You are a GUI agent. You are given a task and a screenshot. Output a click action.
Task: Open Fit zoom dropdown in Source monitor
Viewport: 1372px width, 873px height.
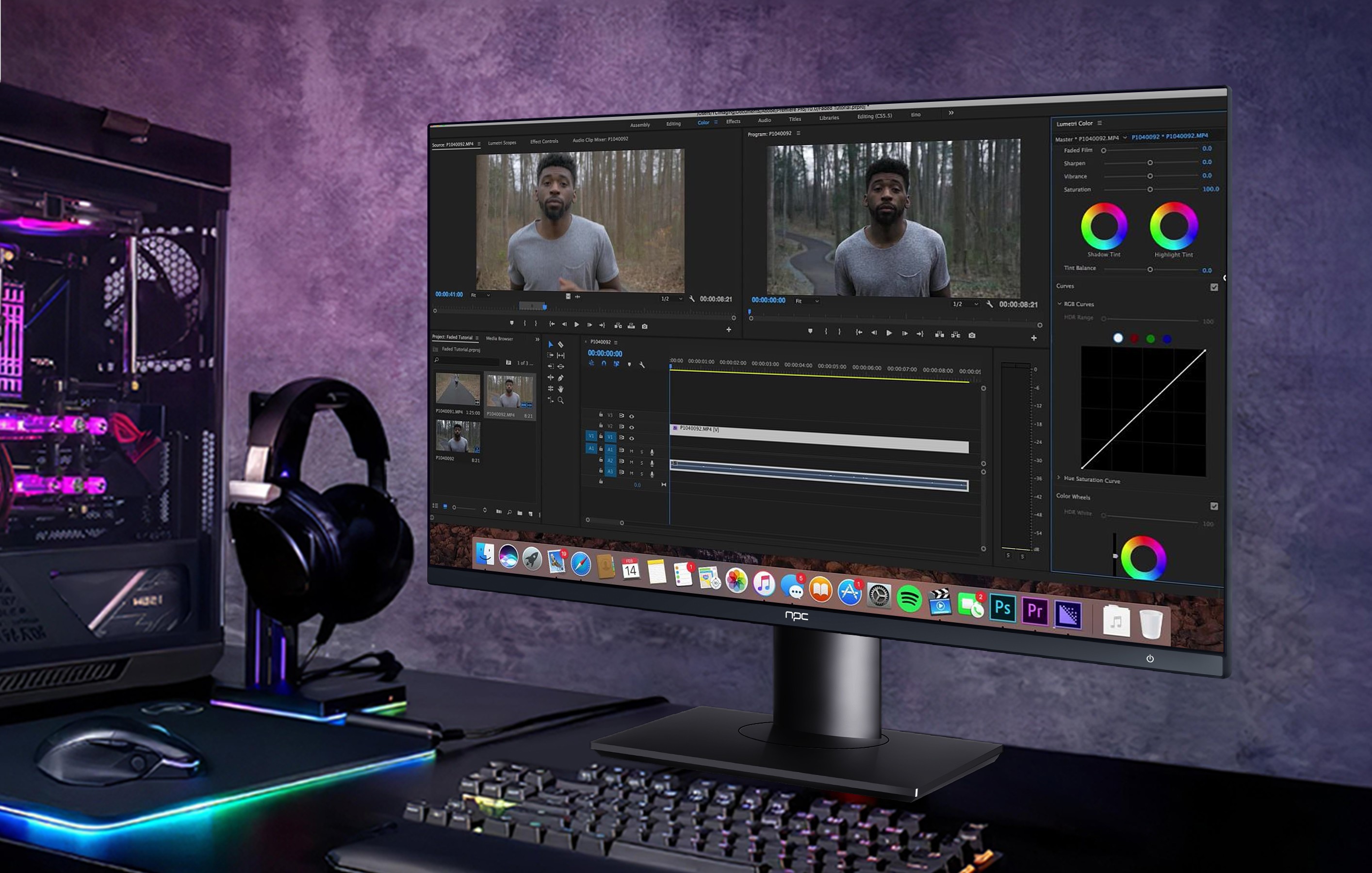coord(480,295)
